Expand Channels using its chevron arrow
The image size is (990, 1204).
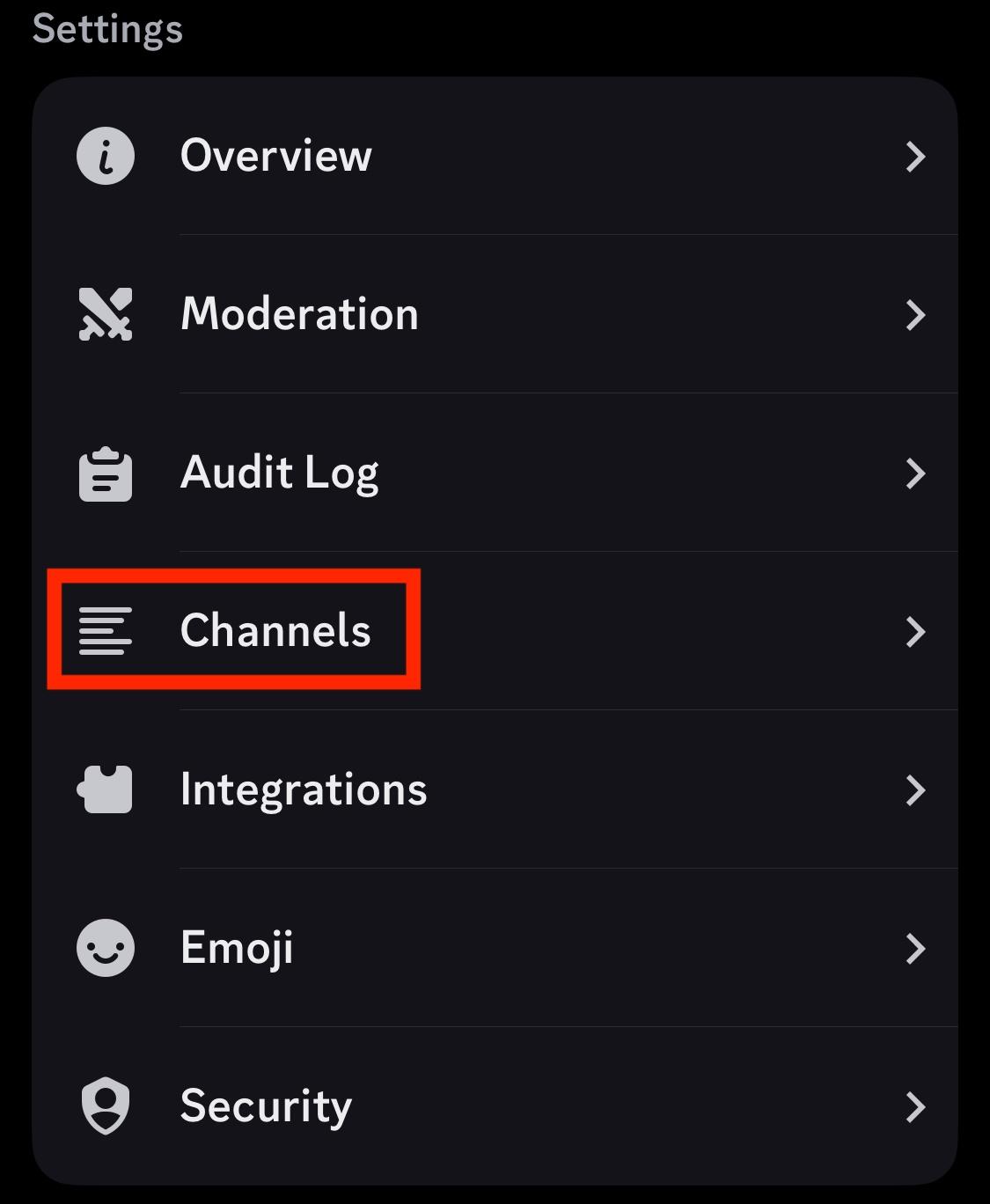916,632
